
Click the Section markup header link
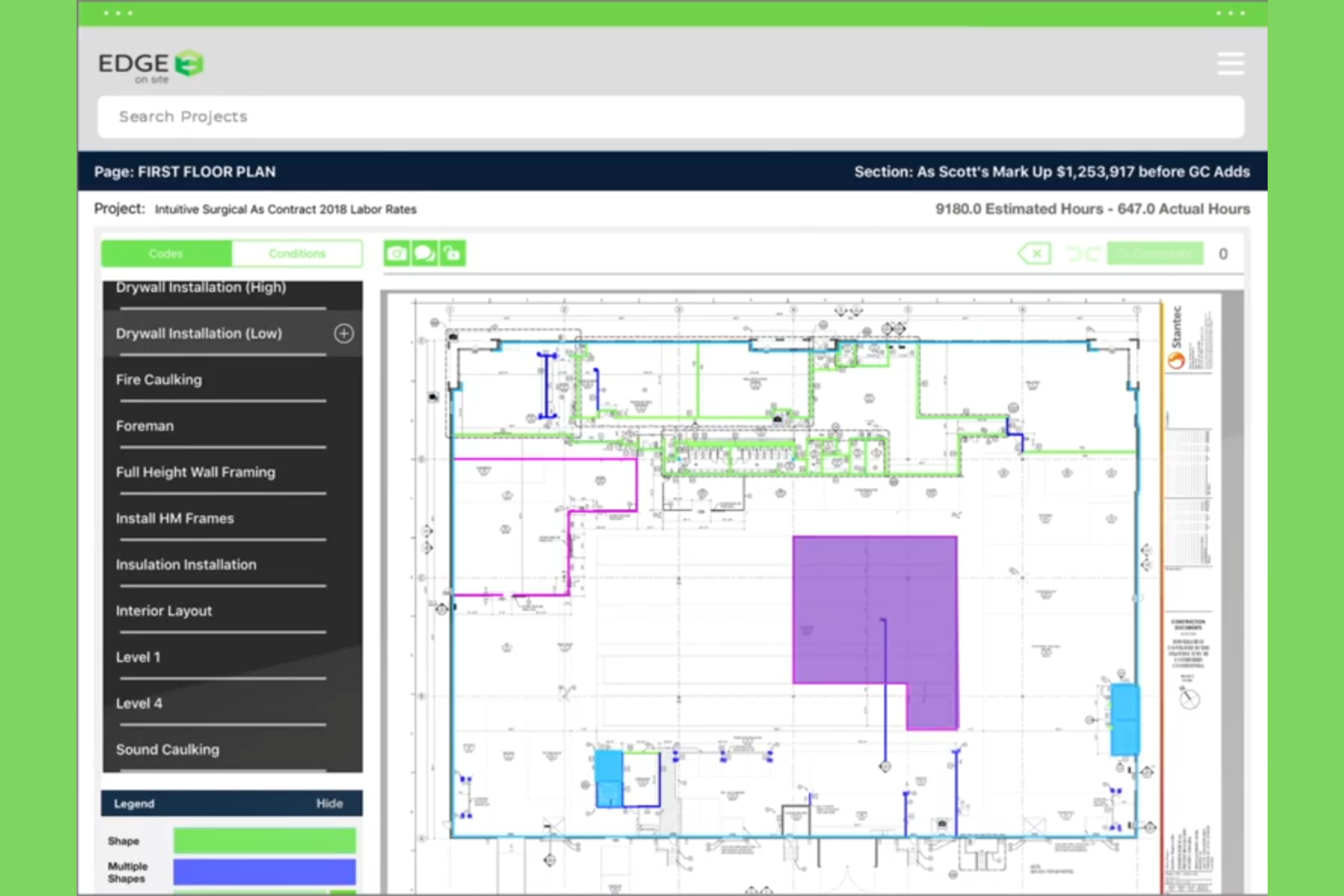pos(1052,172)
